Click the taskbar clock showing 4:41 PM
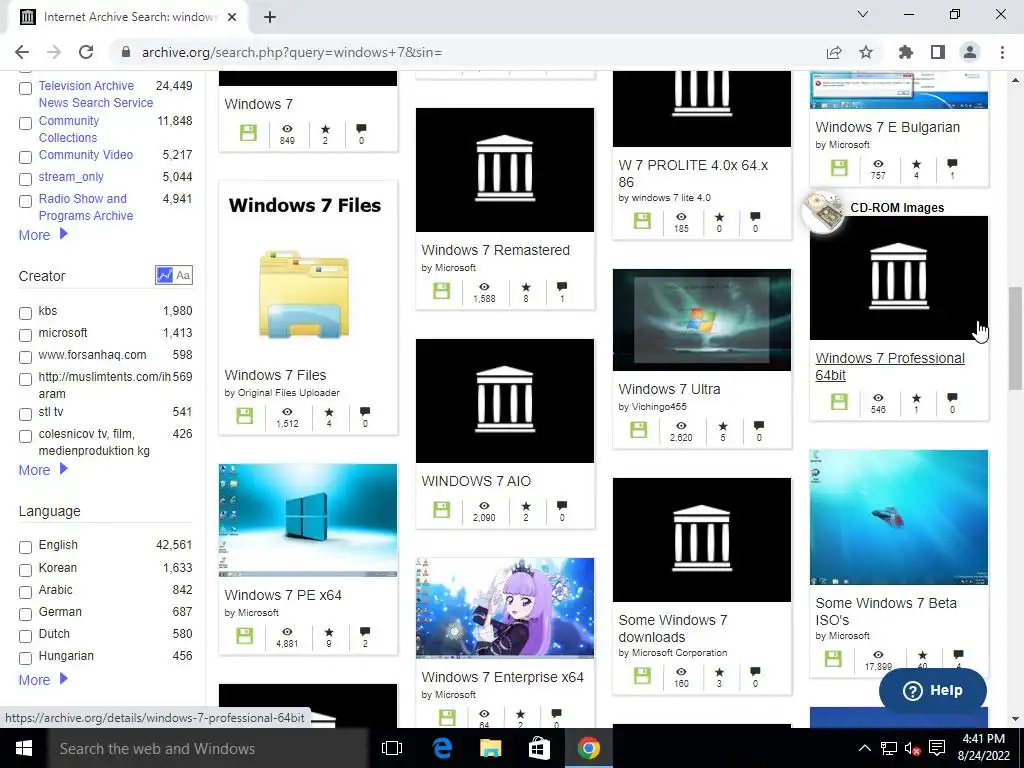1024x768 pixels. click(984, 747)
